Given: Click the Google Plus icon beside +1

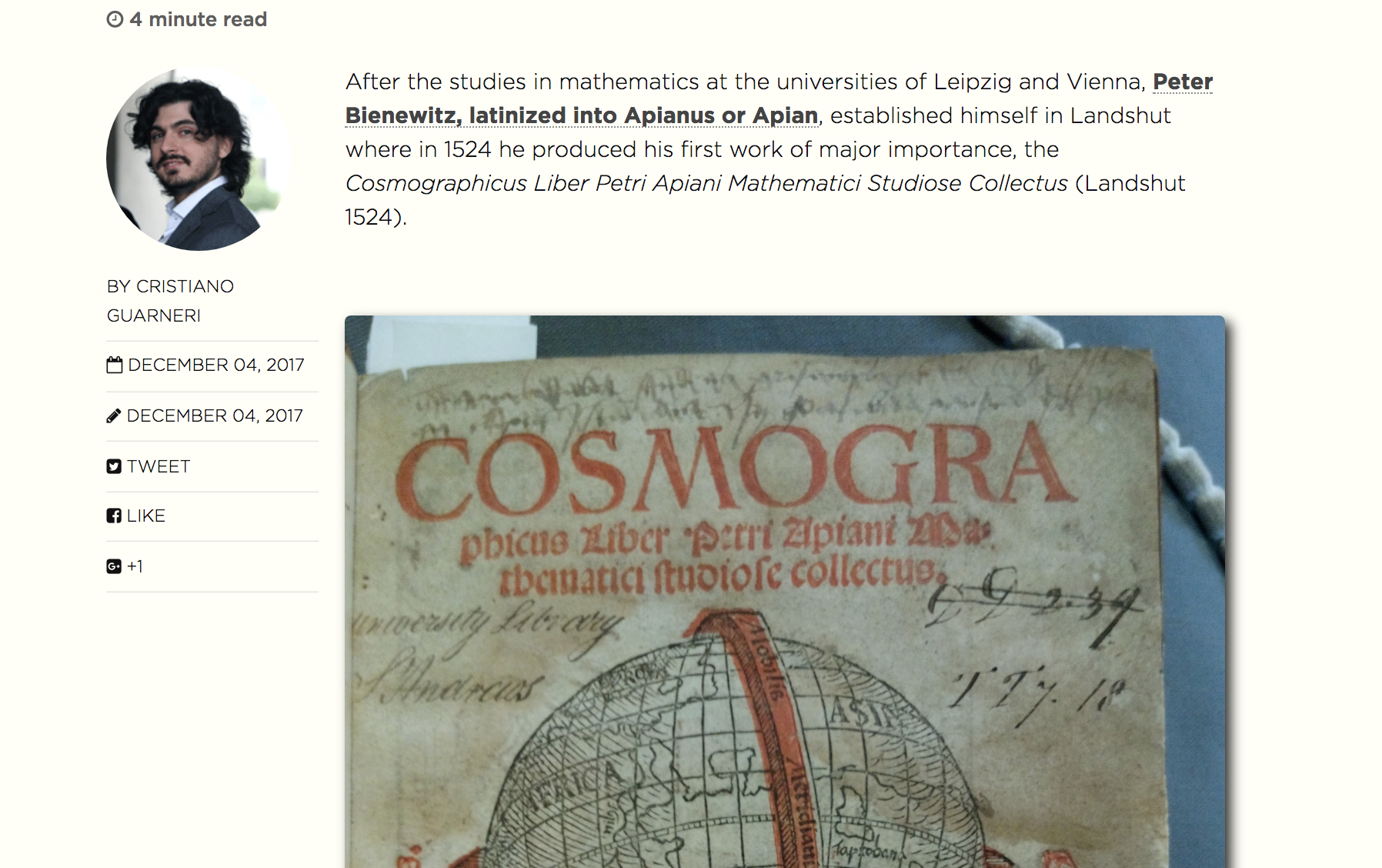Looking at the screenshot, I should [114, 566].
